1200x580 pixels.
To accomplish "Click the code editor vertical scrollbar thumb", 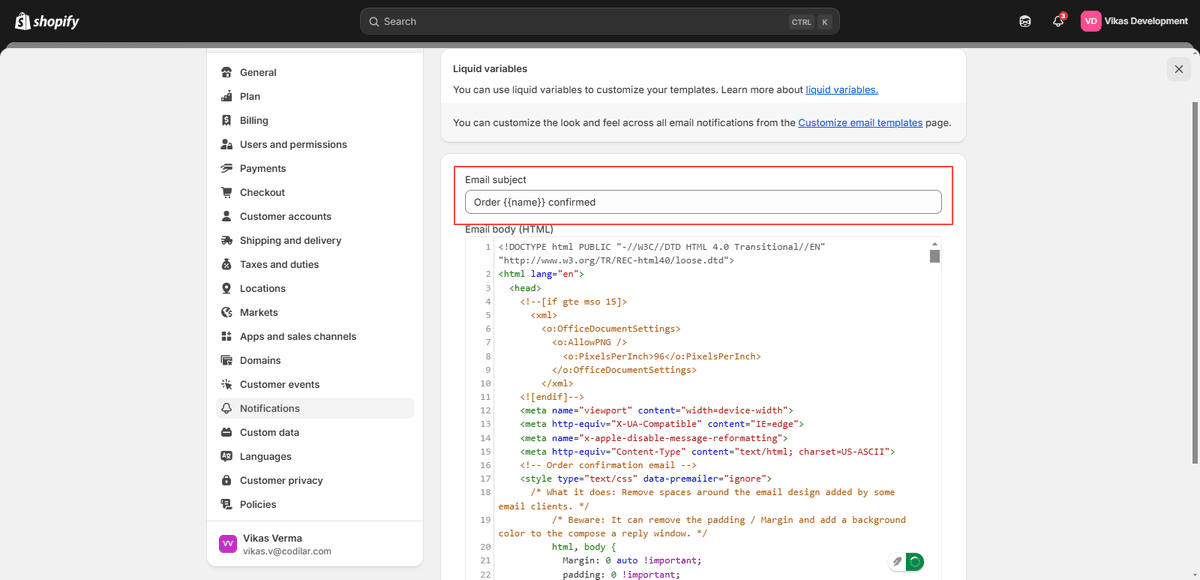I will [x=935, y=256].
